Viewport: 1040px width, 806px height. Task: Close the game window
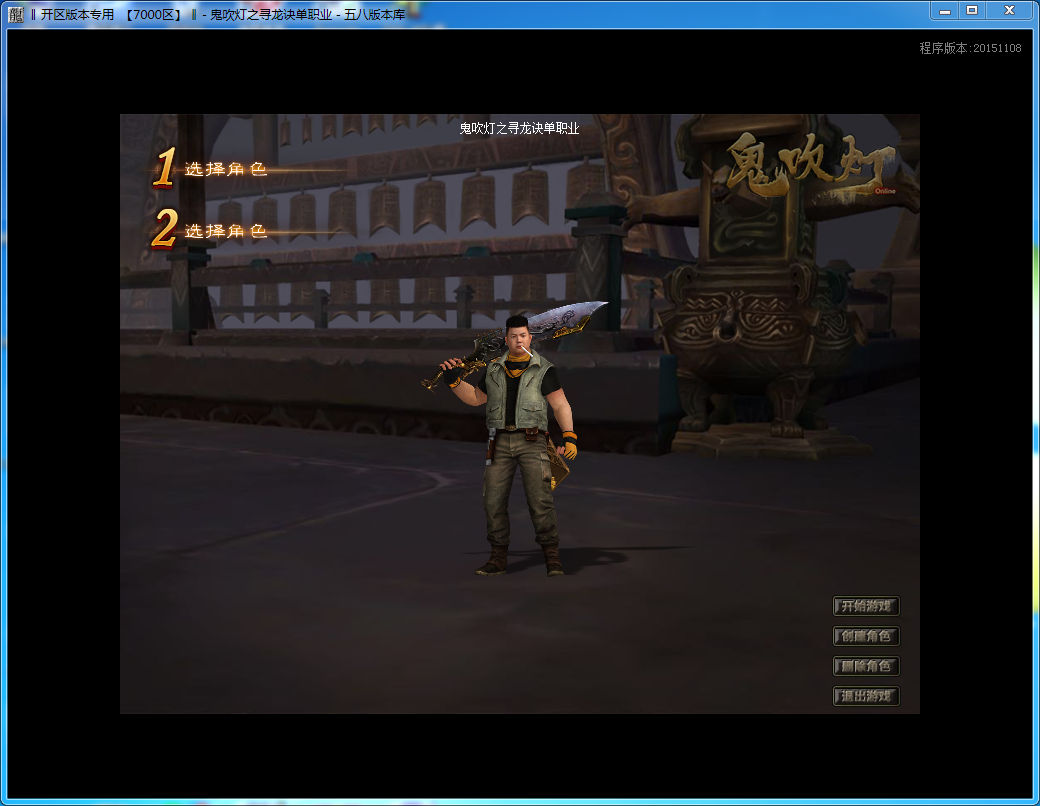pos(1009,11)
